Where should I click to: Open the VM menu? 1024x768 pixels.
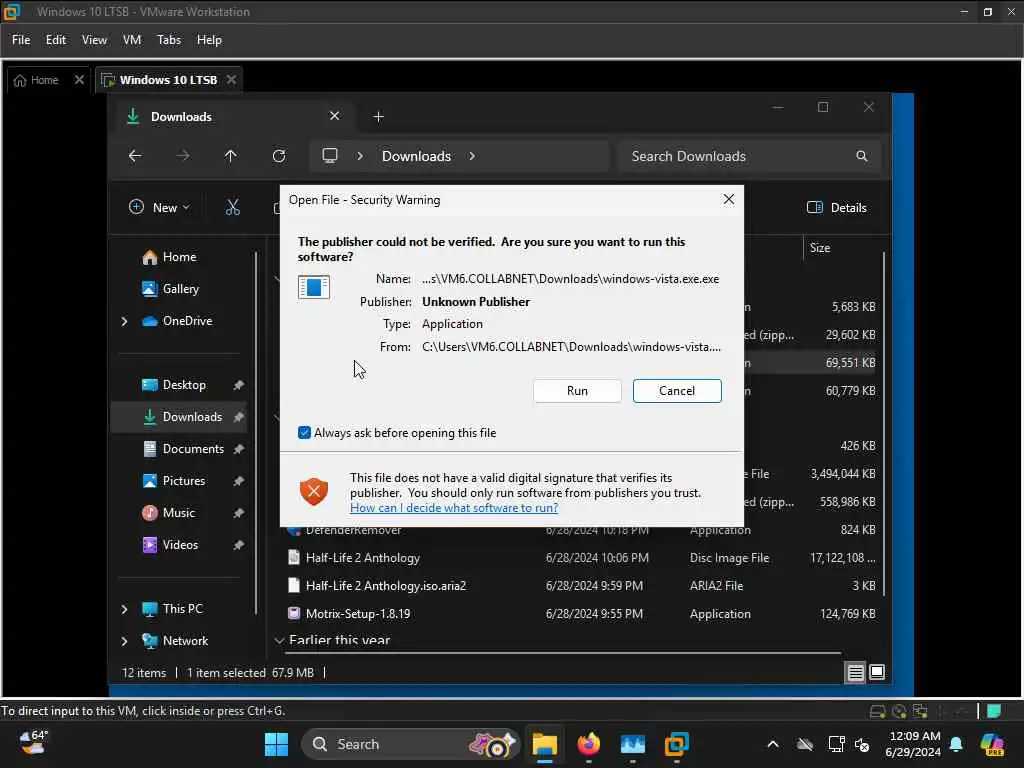coord(132,40)
